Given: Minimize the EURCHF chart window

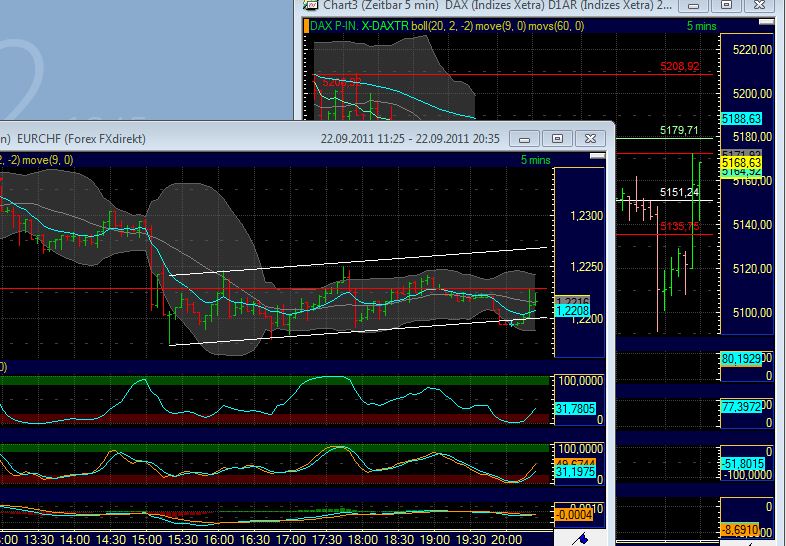Looking at the screenshot, I should [526, 138].
